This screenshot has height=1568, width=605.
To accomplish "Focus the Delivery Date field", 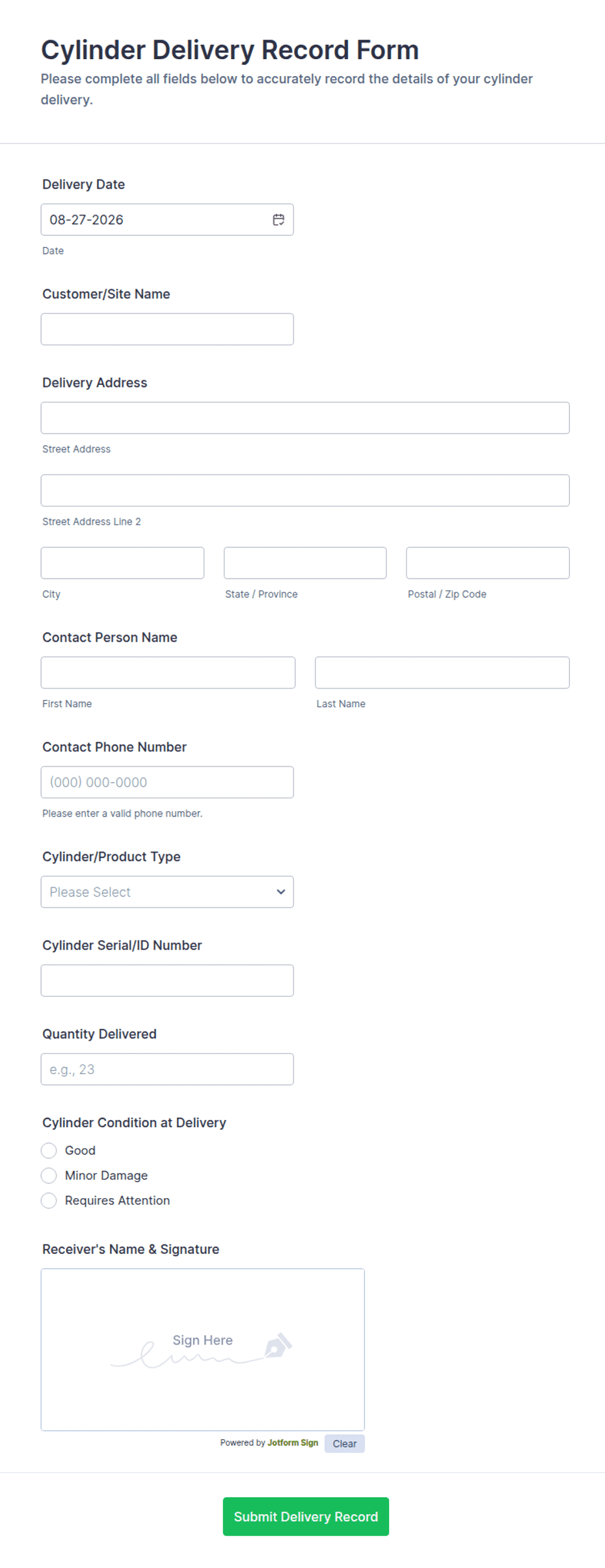I will tap(167, 220).
